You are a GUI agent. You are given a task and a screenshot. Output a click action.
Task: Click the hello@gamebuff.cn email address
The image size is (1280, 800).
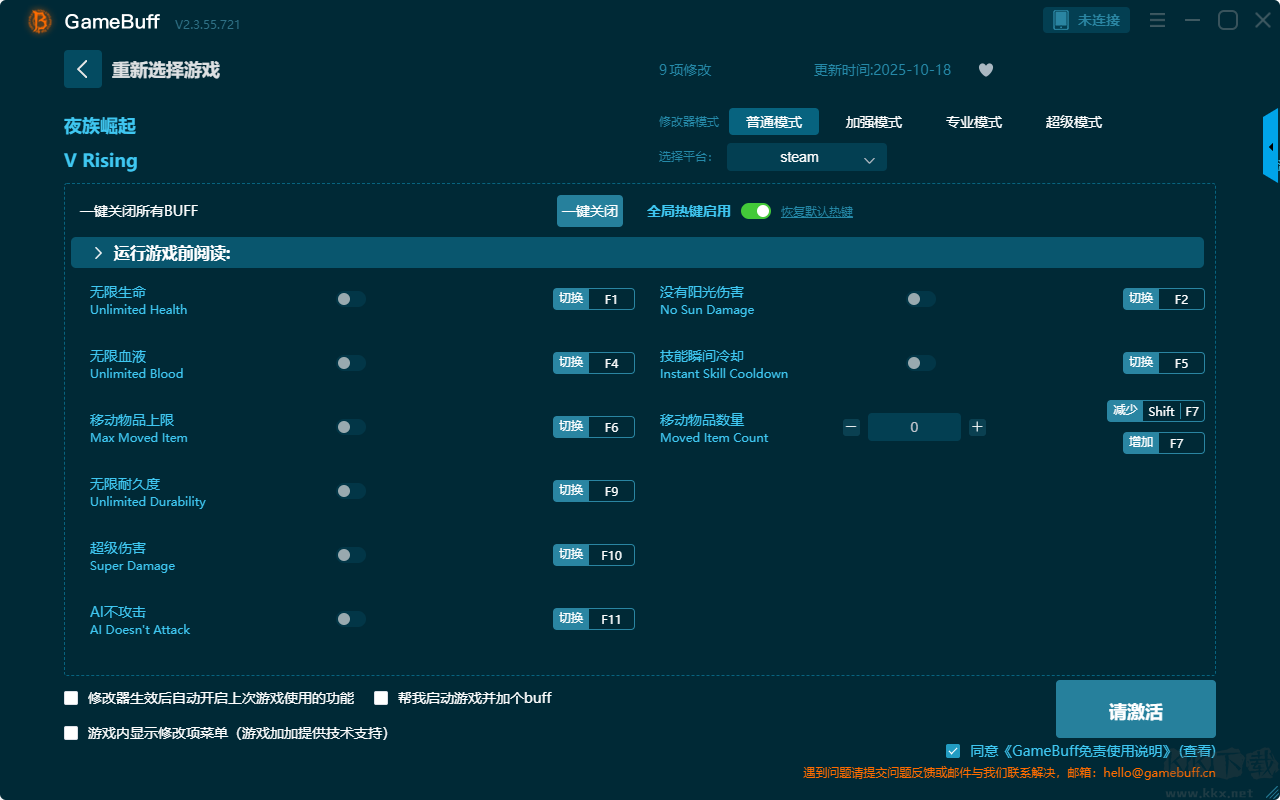tap(1159, 772)
